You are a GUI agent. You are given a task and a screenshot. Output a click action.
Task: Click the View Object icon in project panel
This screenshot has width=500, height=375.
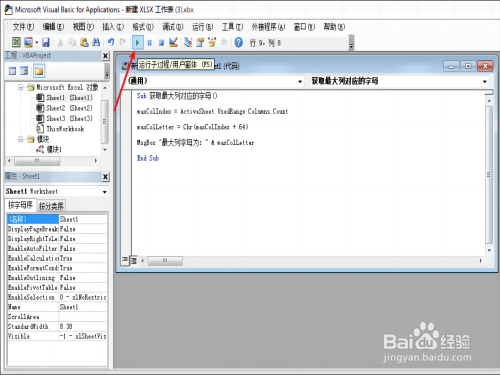24,71
